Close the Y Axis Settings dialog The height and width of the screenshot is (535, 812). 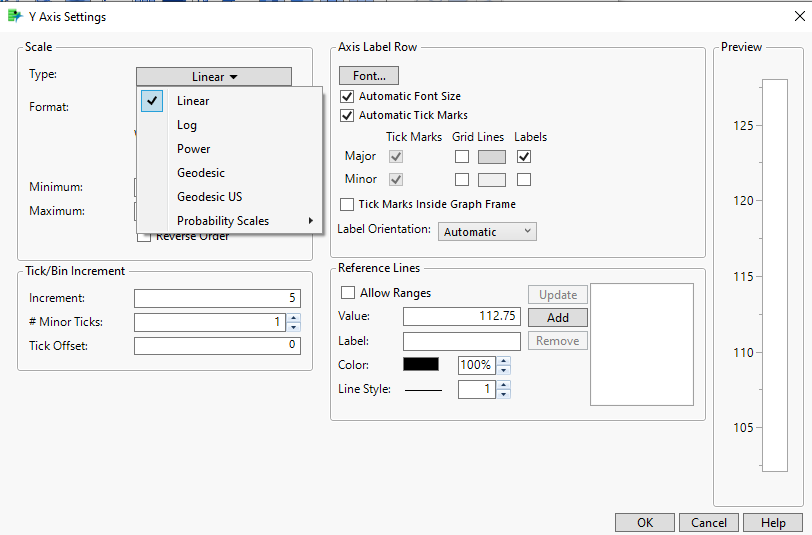click(800, 17)
